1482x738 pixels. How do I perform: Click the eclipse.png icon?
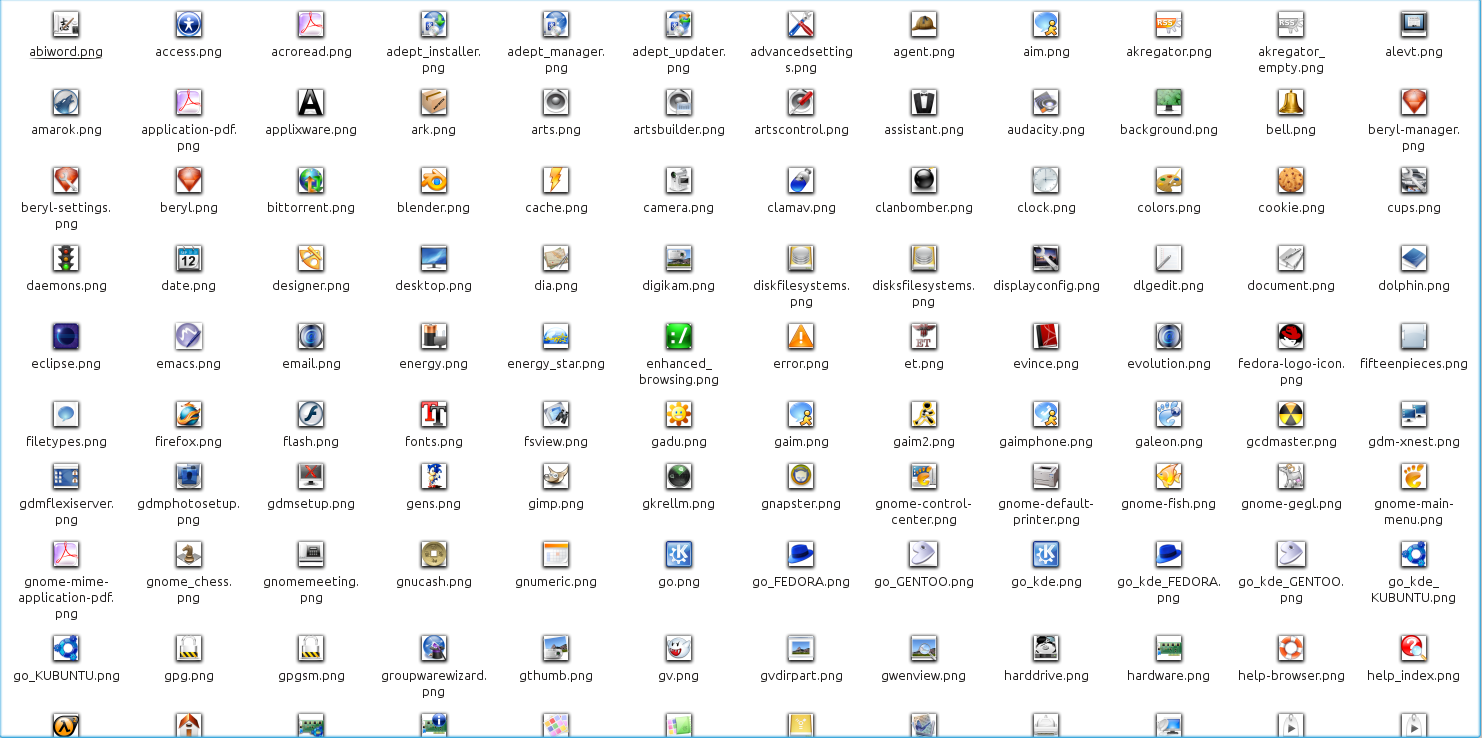(66, 336)
